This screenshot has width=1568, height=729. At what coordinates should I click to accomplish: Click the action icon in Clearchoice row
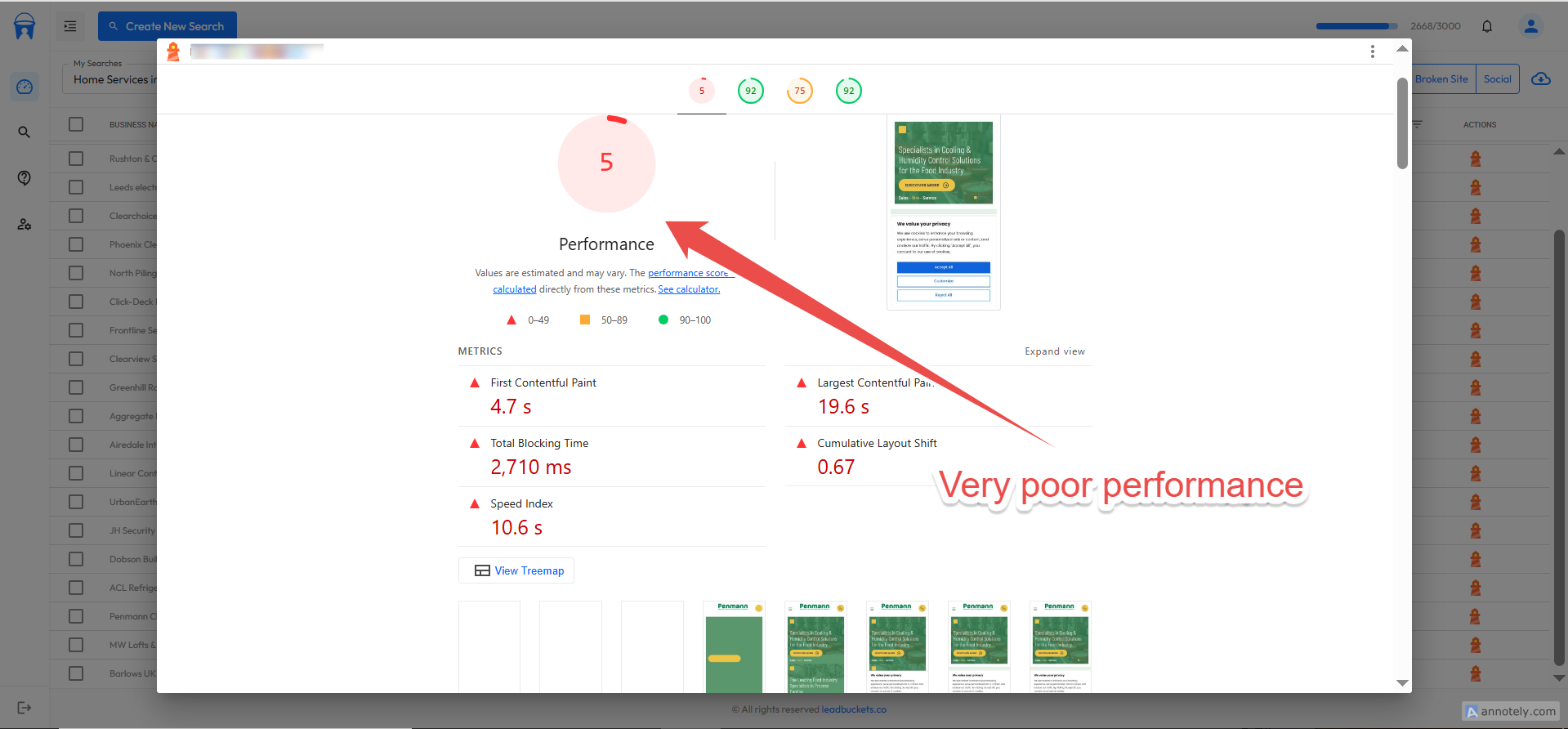(x=1476, y=216)
